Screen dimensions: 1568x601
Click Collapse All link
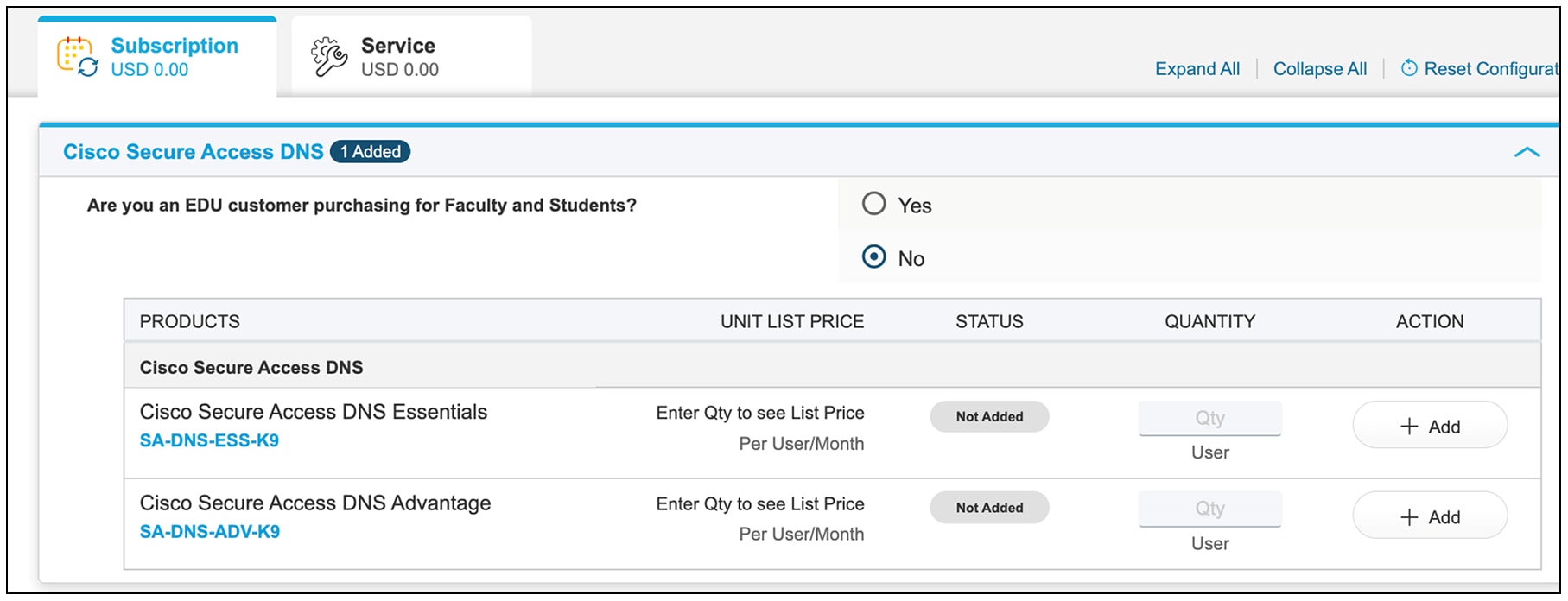1320,69
